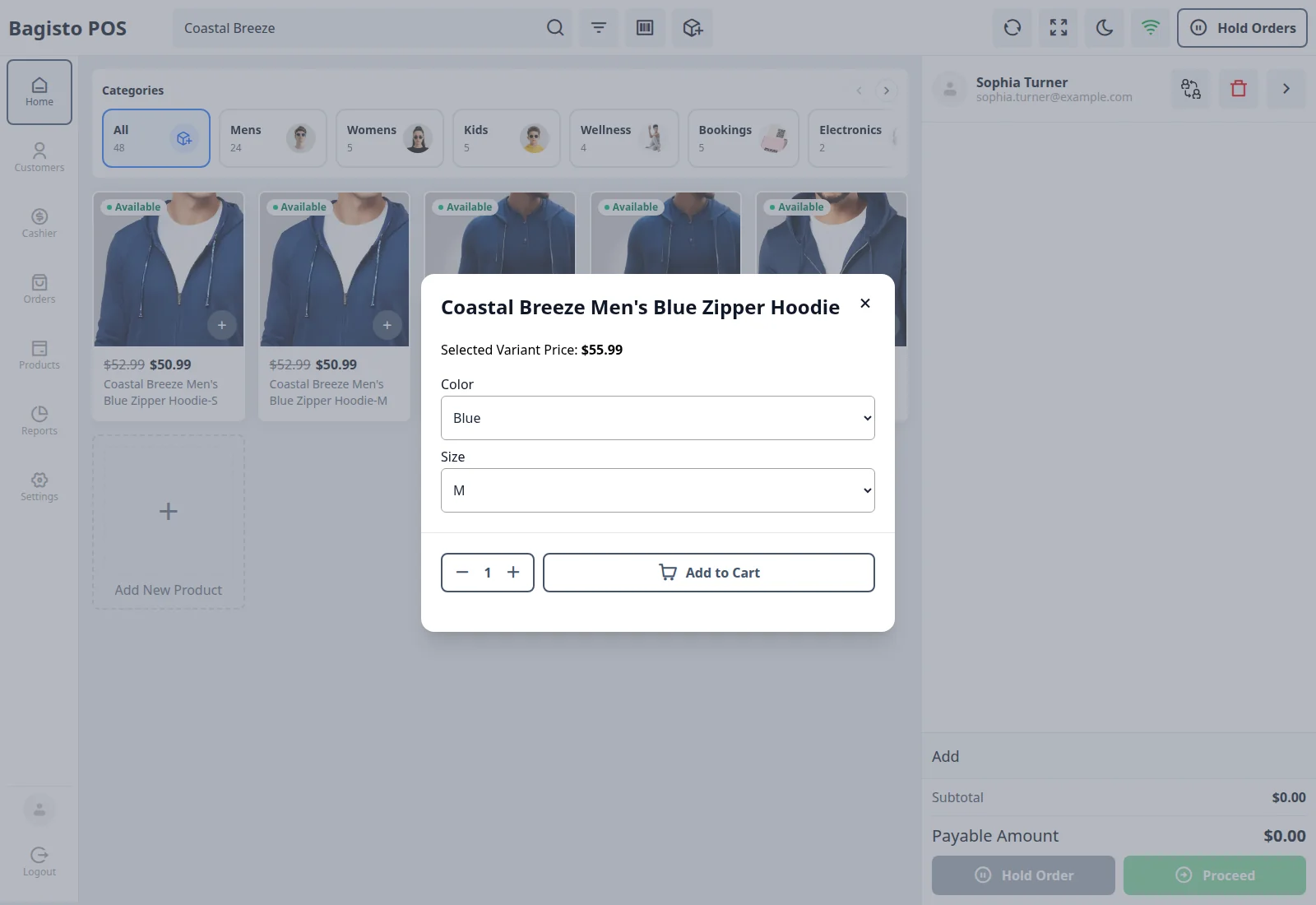Click the fifth hoodie product image
This screenshot has width=1316, height=905.
click(x=832, y=234)
